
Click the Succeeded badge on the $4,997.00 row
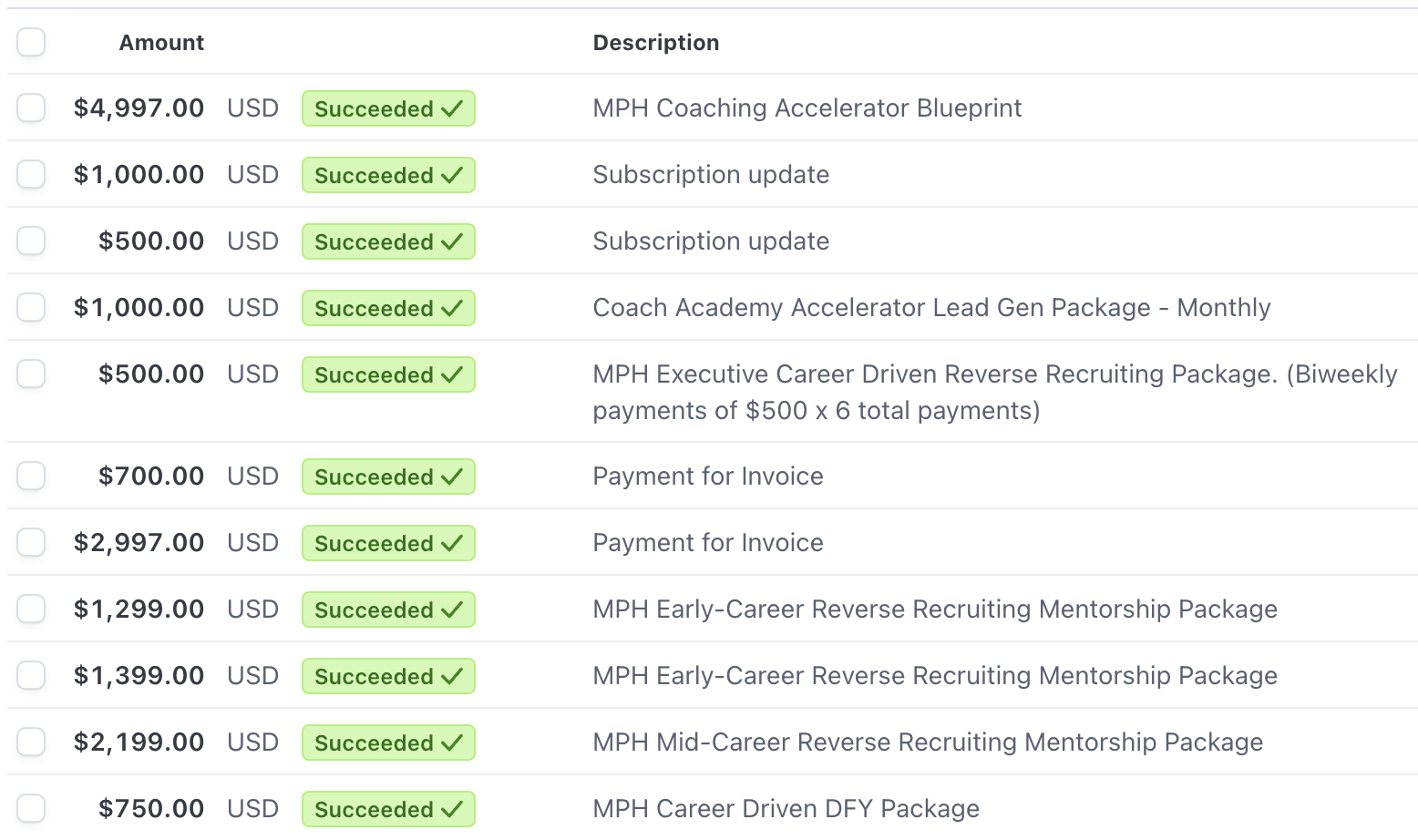click(388, 108)
